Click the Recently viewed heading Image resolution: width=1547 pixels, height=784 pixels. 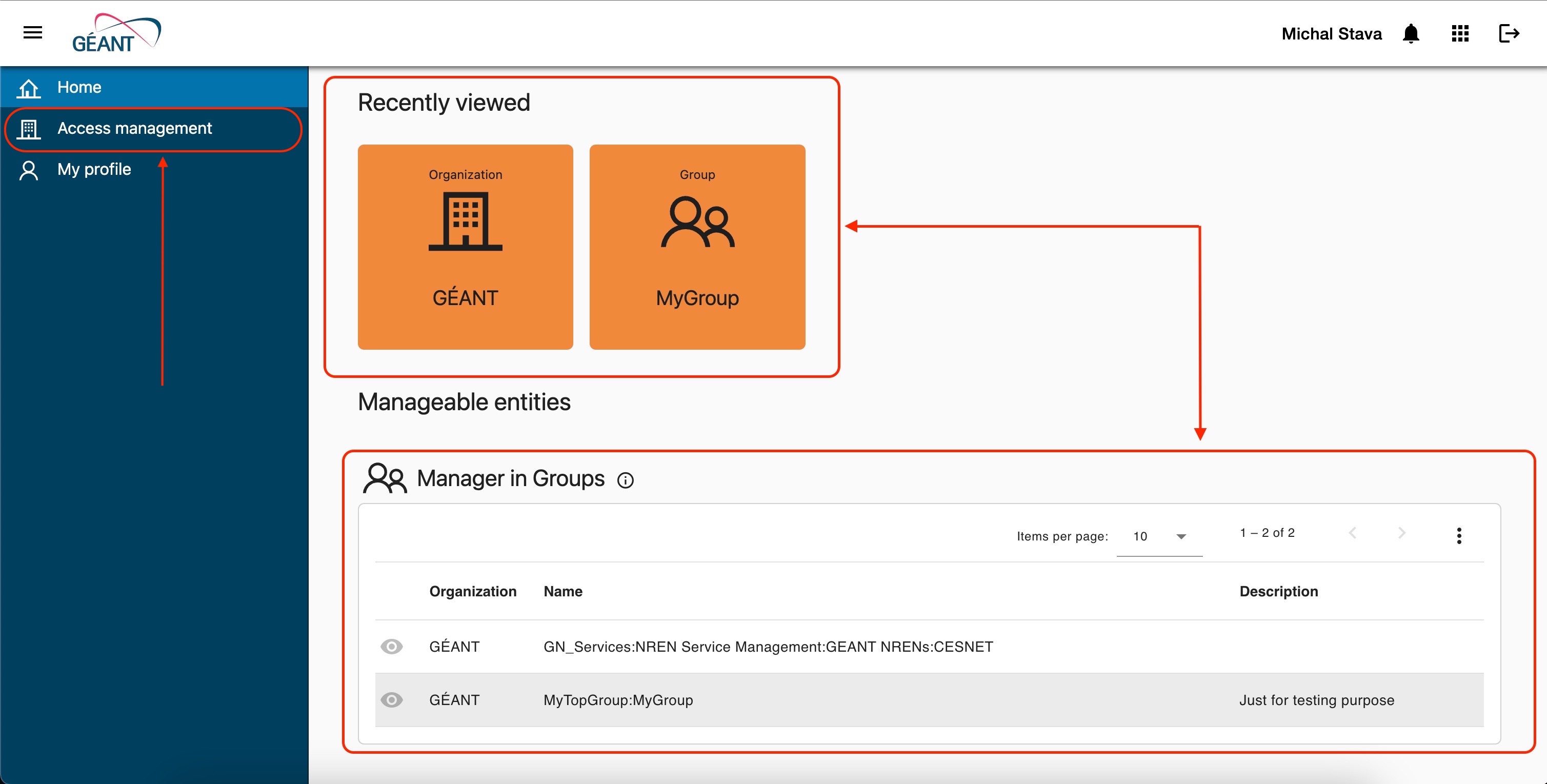(x=444, y=103)
